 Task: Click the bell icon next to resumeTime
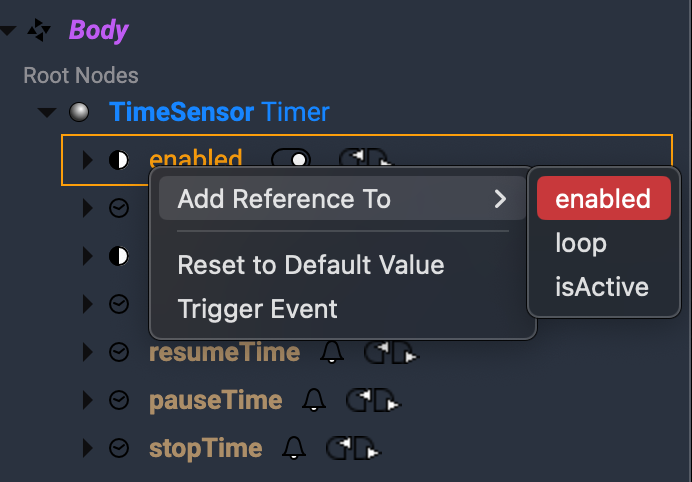point(332,352)
